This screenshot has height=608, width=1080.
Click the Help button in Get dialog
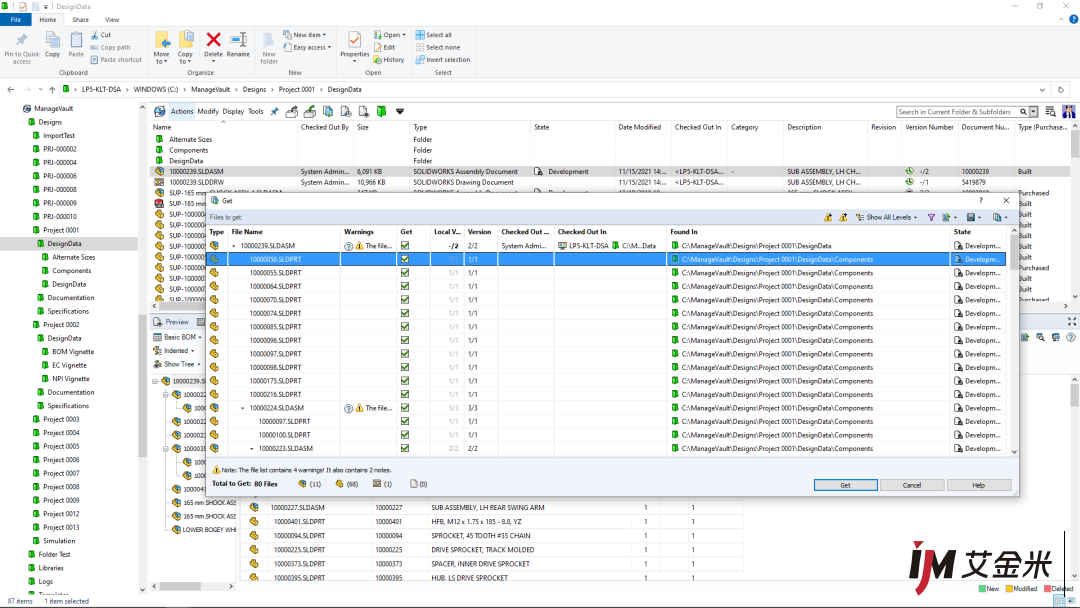pyautogui.click(x=979, y=485)
